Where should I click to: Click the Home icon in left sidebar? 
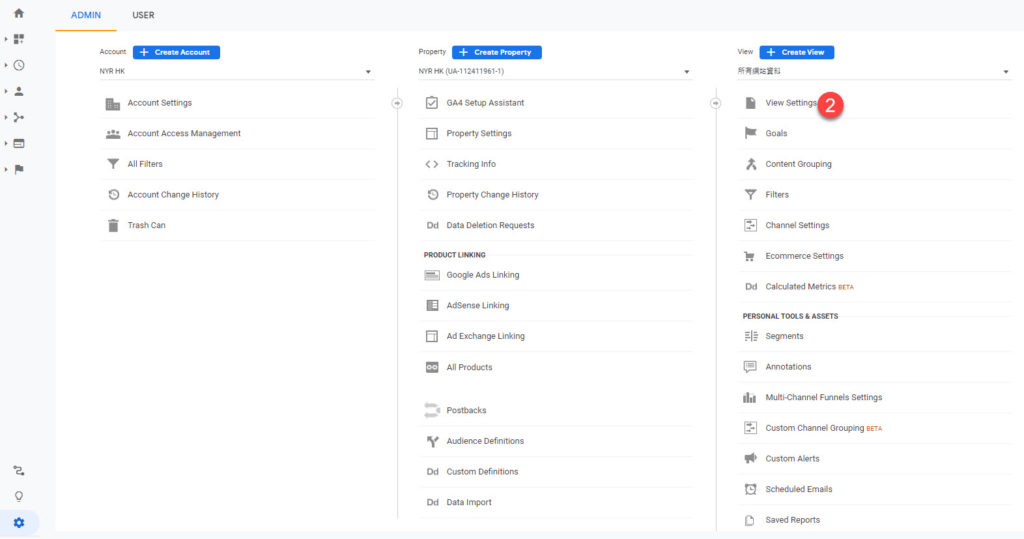18,13
